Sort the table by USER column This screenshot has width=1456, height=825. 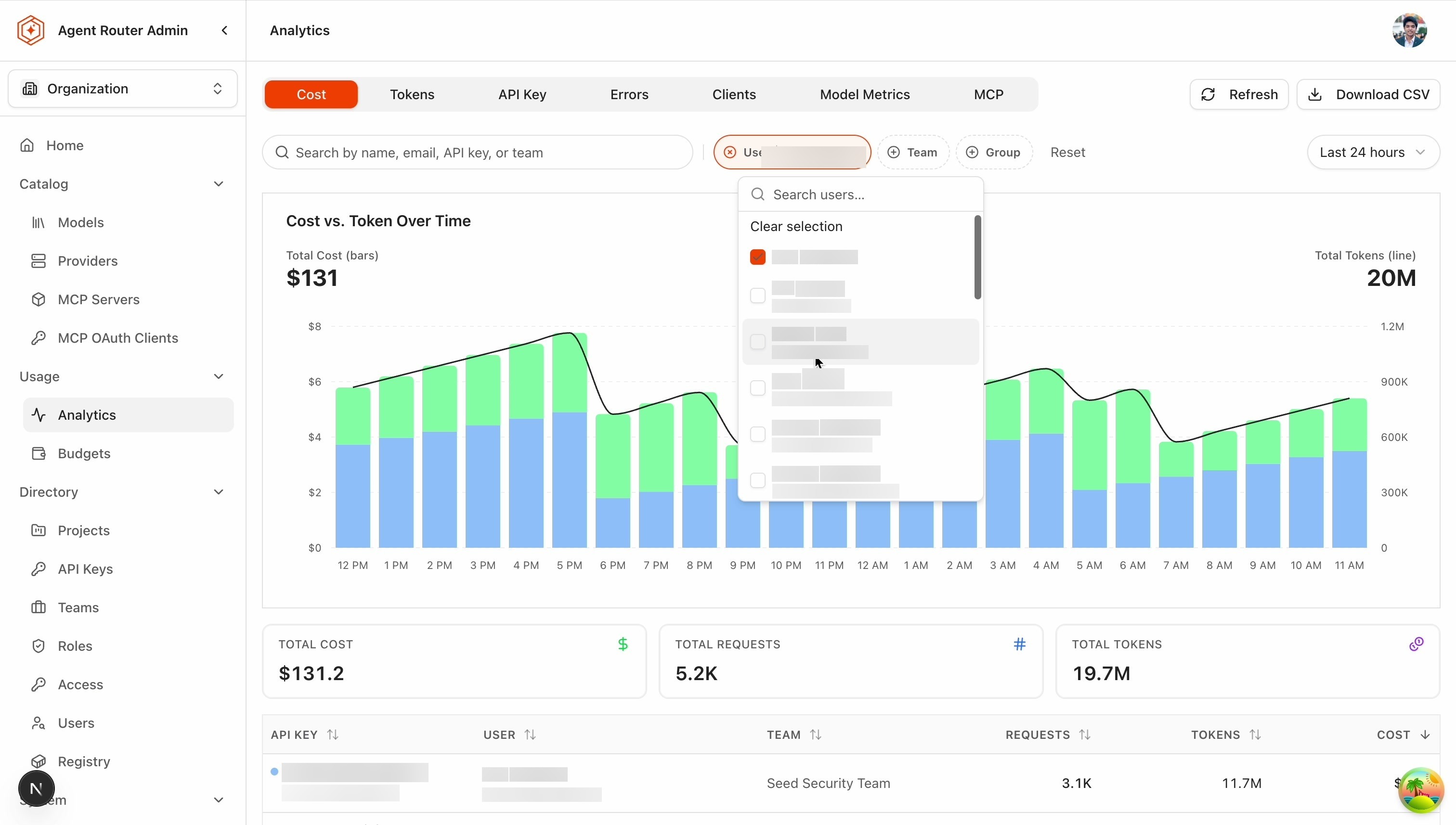click(x=509, y=735)
